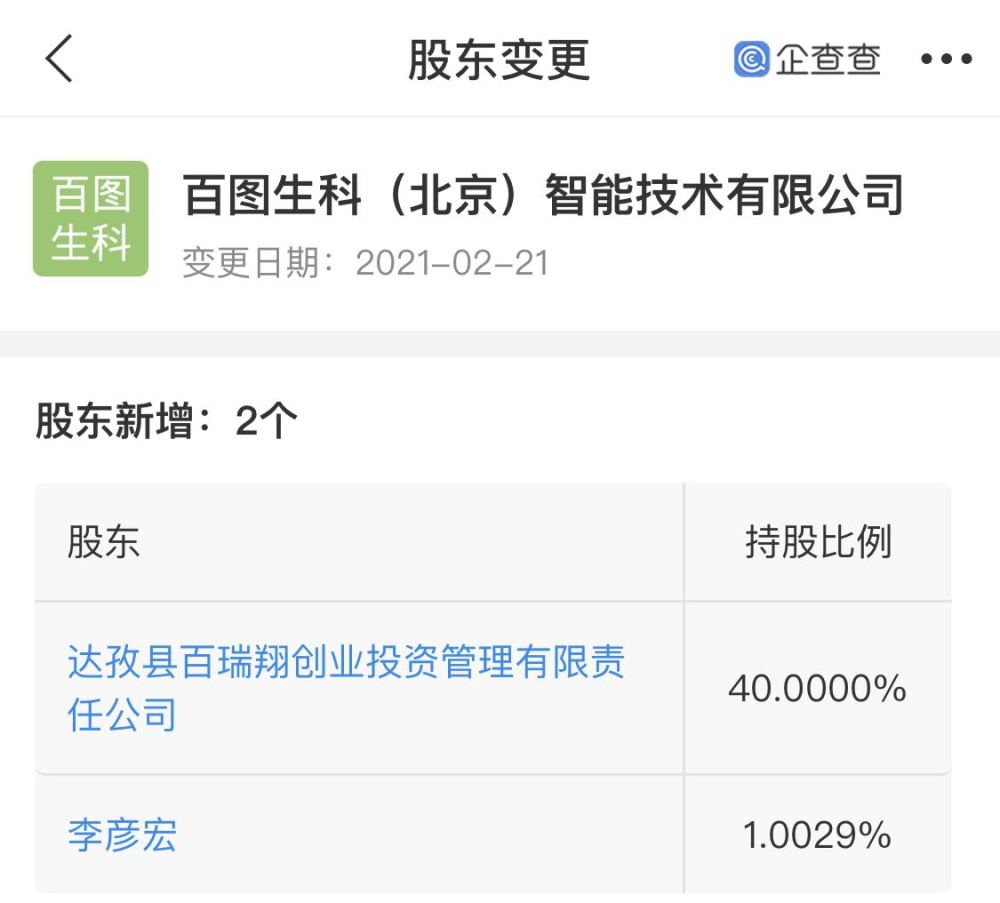
Task: Tap the grey separator band below company header
Action: 500,343
